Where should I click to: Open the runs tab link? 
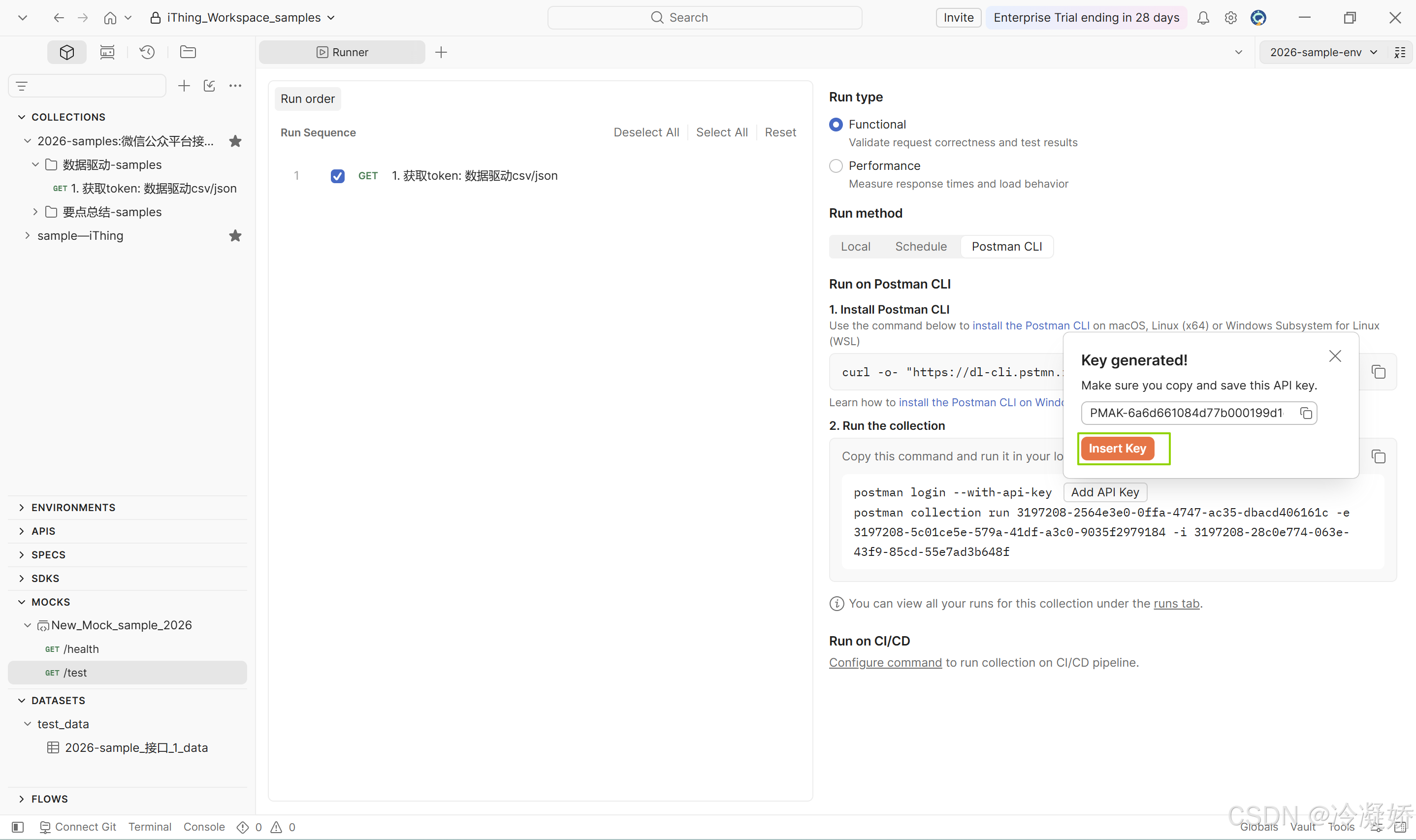tap(1177, 604)
